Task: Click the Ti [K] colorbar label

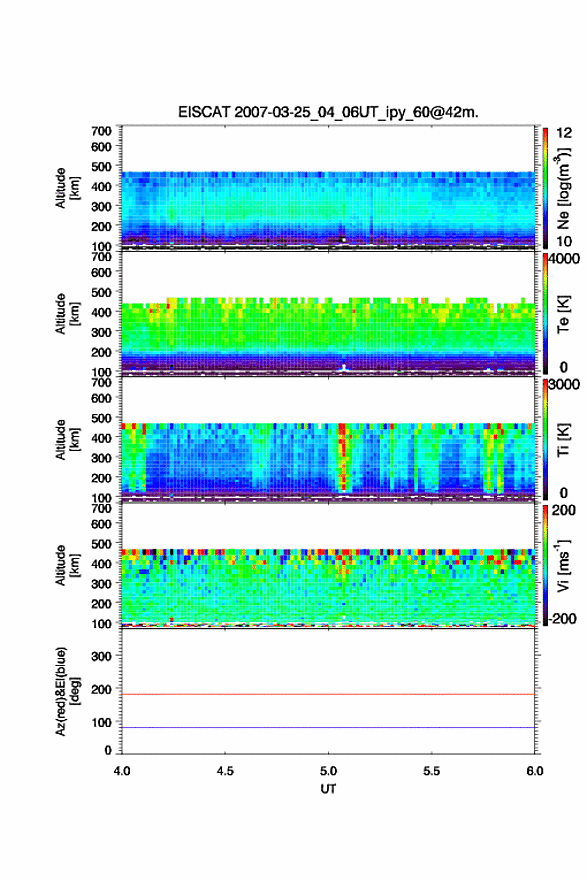Action: 563,440
